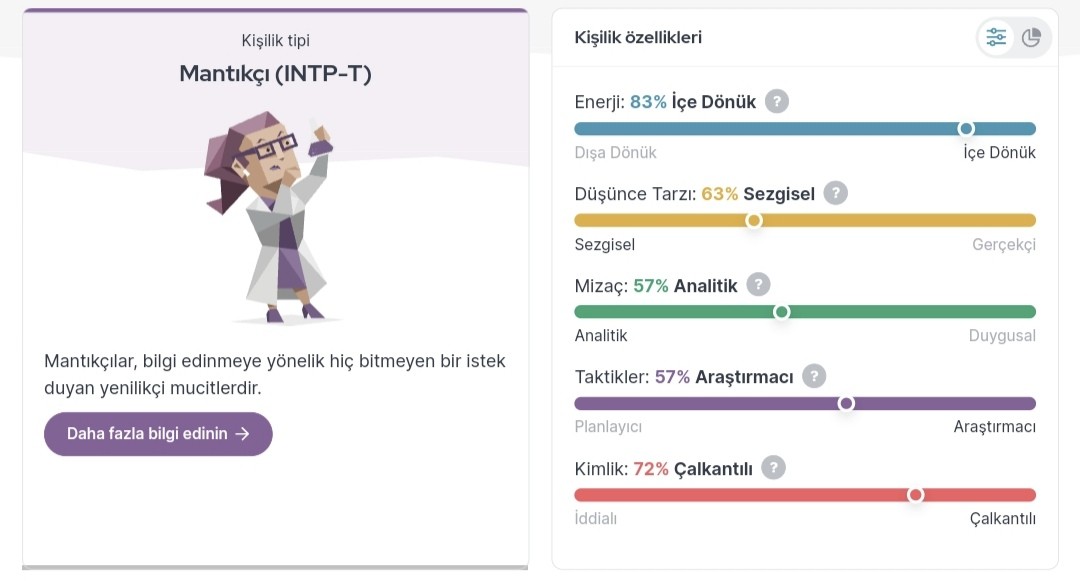
Task: Click arrow icon in Daha fazla bilgi button
Action: (242, 434)
